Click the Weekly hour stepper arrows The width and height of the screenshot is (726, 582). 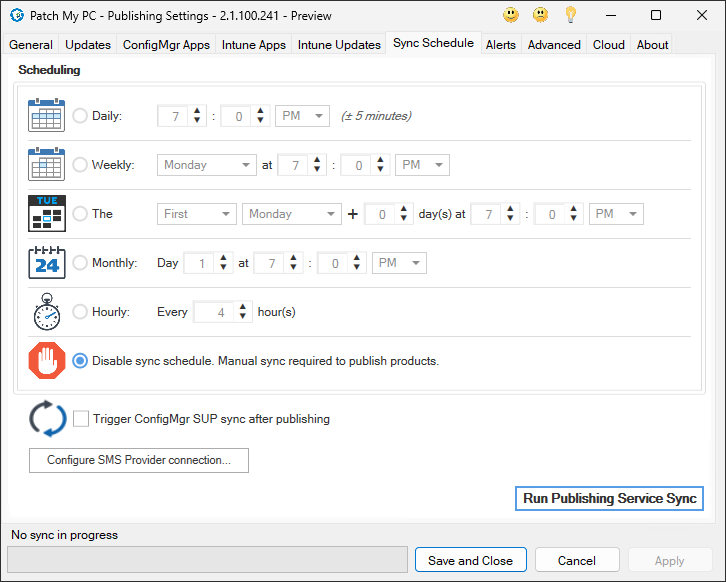coord(317,164)
